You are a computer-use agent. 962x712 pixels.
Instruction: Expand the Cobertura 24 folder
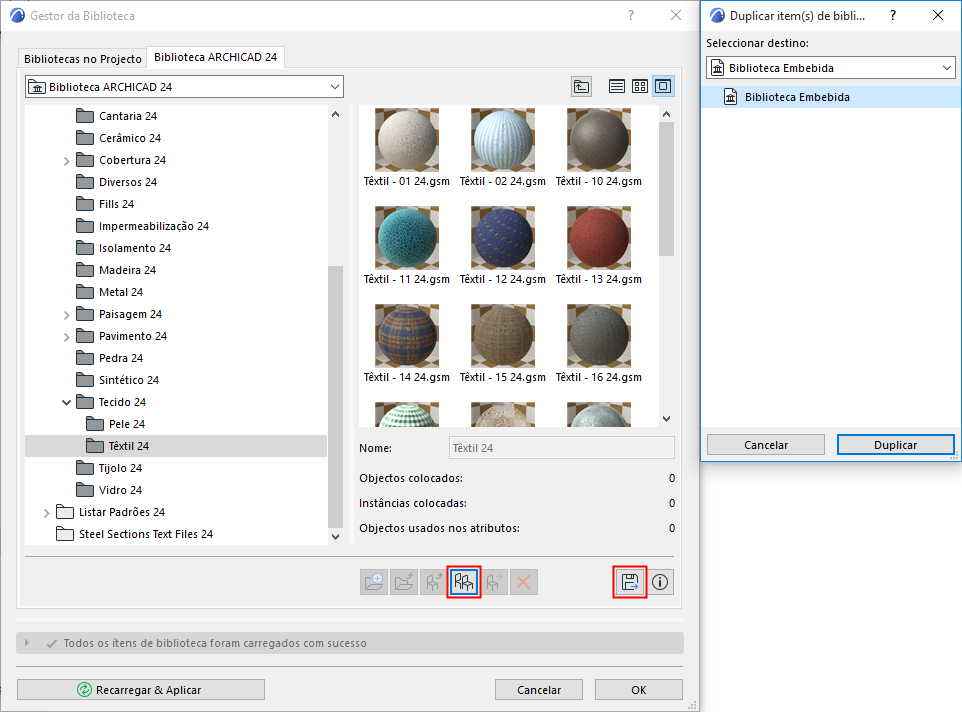click(x=66, y=161)
